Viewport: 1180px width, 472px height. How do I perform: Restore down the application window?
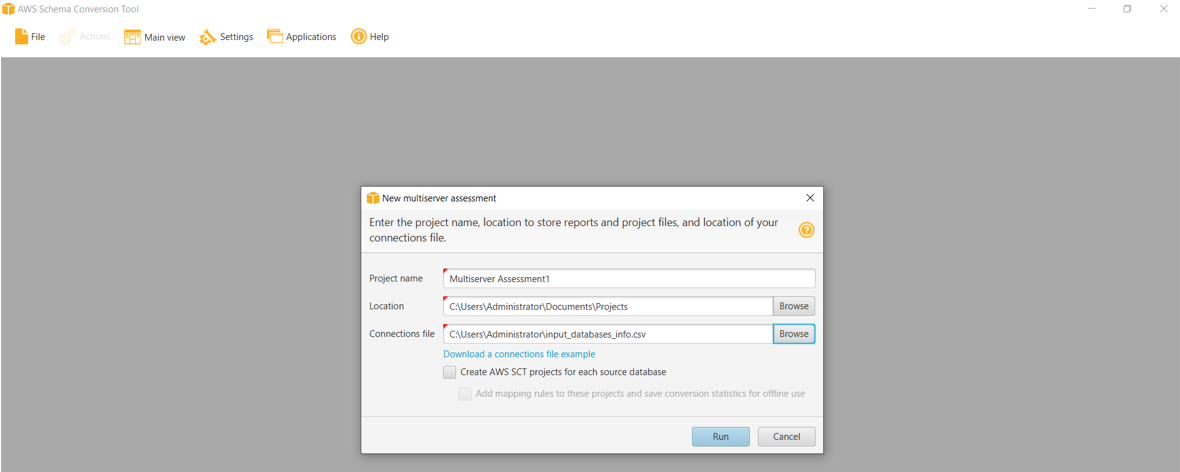coord(1127,9)
